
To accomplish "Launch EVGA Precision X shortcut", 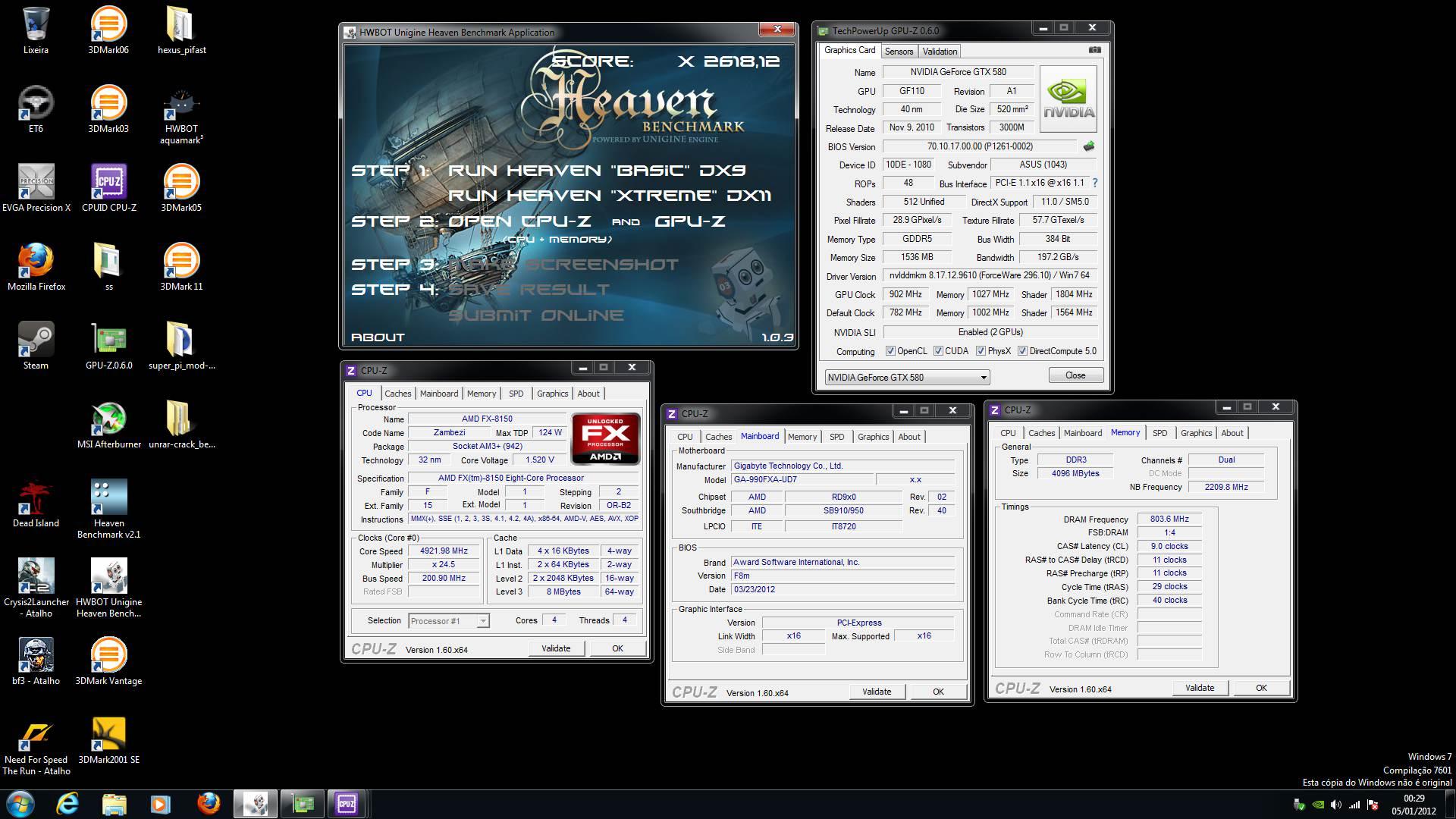I will pyautogui.click(x=36, y=188).
